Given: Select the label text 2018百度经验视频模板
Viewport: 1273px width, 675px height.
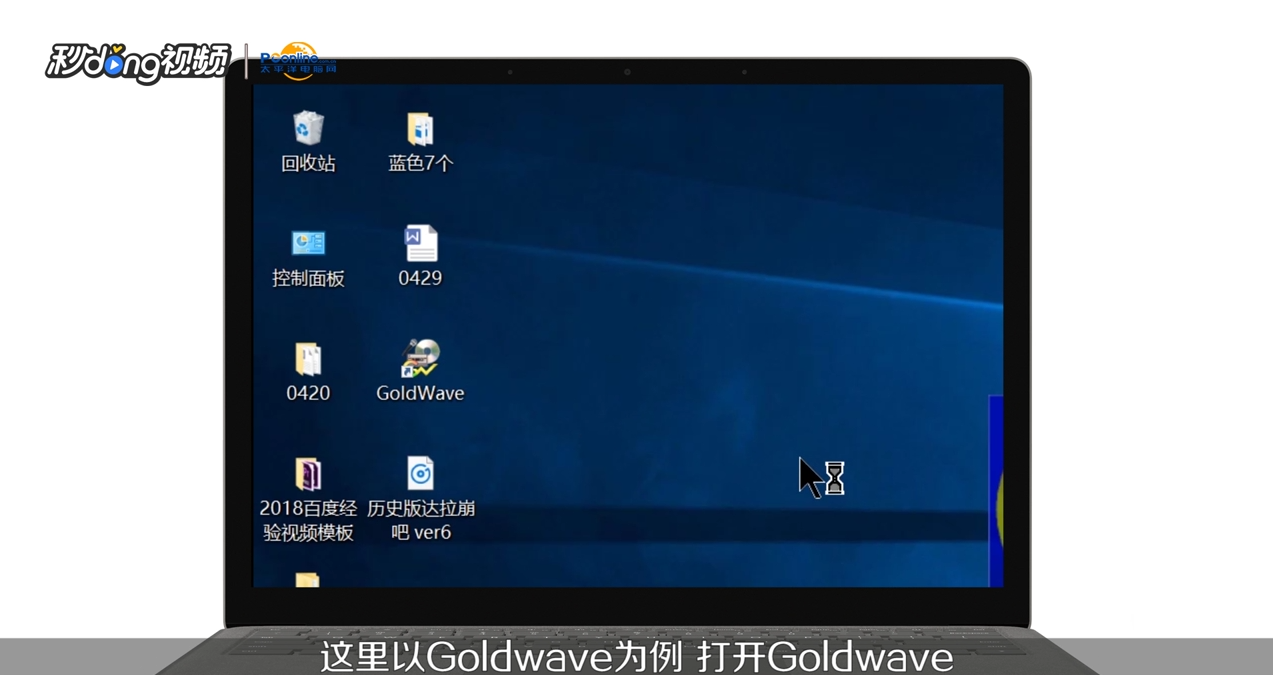Looking at the screenshot, I should click(308, 520).
